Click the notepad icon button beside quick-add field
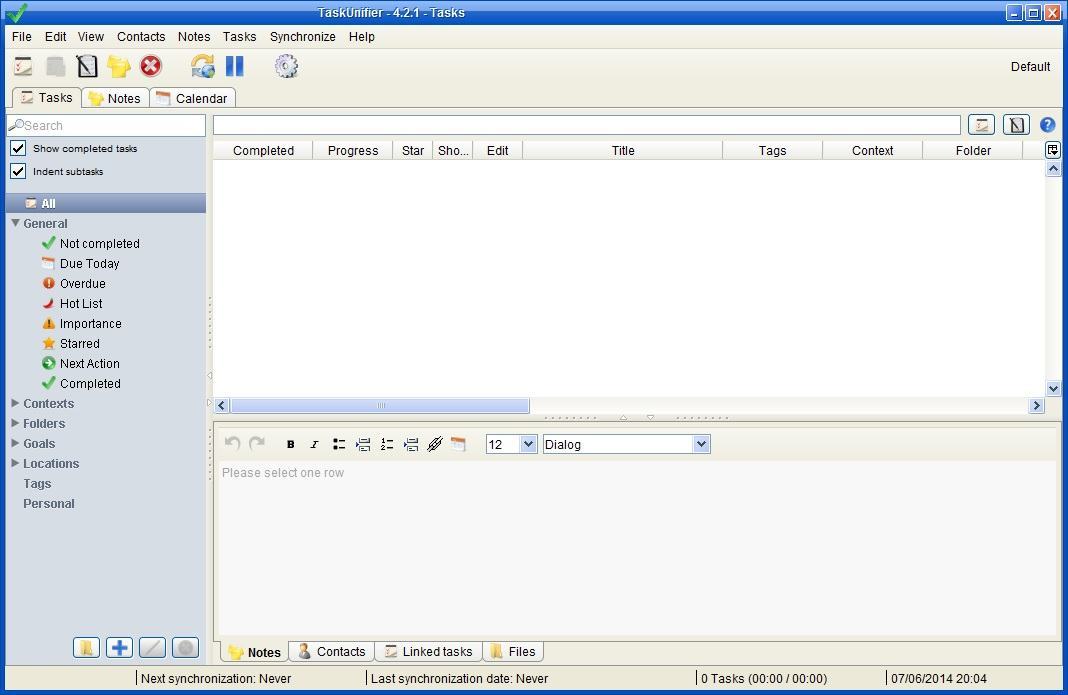Viewport: 1068px width, 695px height. (1016, 125)
